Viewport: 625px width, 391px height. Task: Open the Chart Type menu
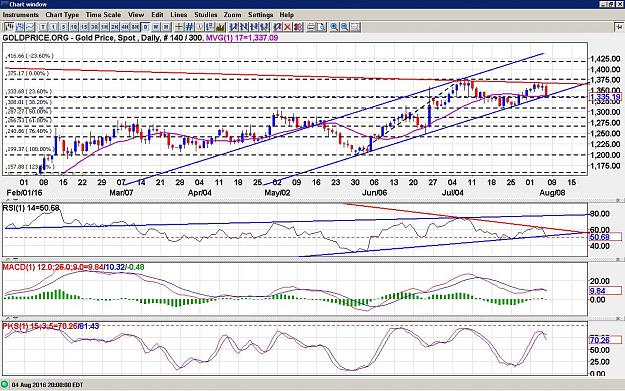click(x=62, y=15)
